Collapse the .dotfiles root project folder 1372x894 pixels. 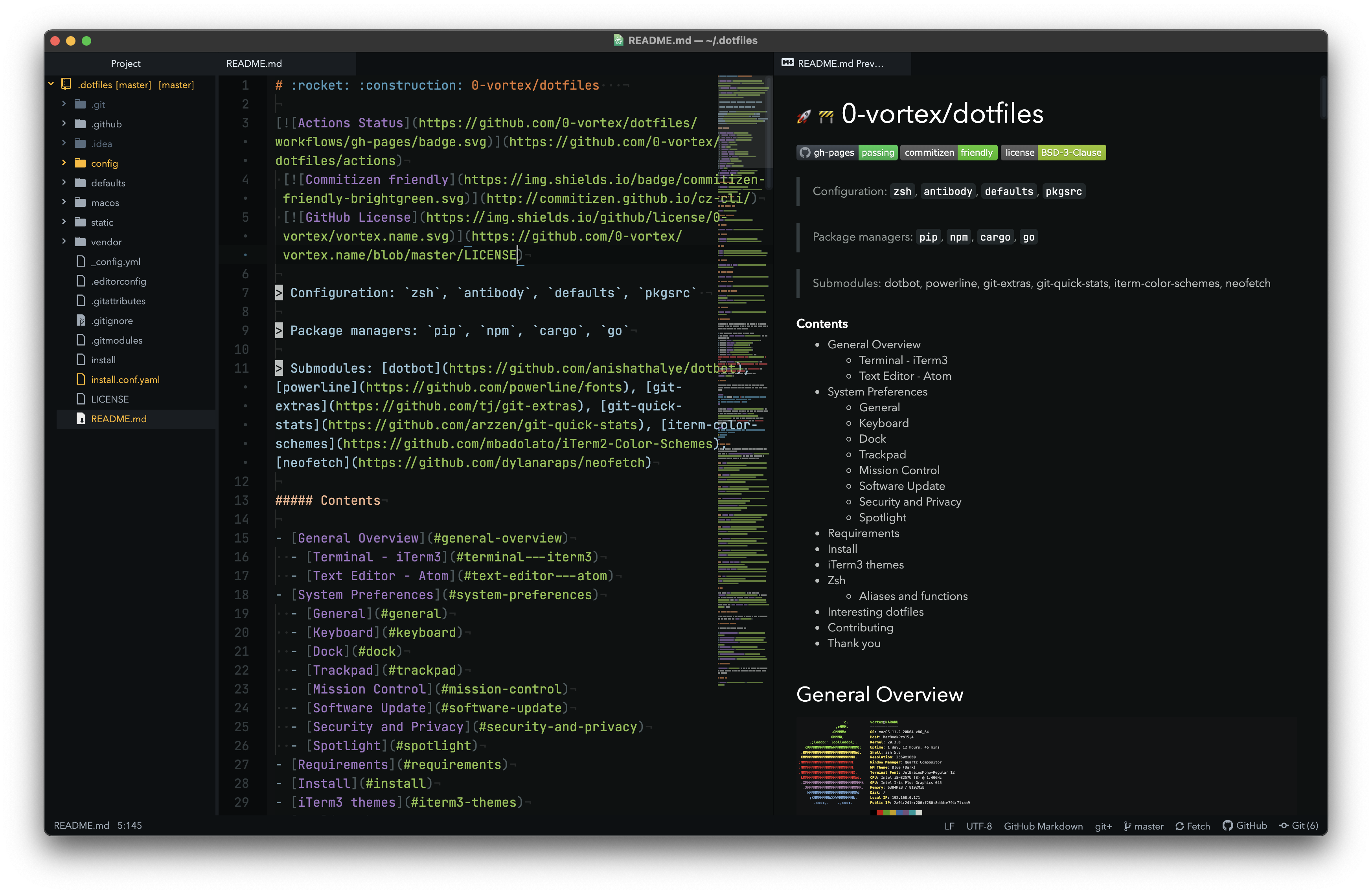(x=51, y=84)
